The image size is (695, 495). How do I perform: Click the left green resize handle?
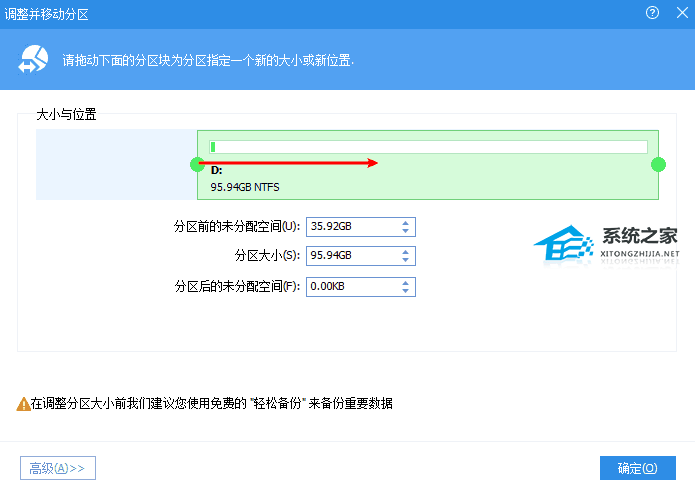(197, 164)
